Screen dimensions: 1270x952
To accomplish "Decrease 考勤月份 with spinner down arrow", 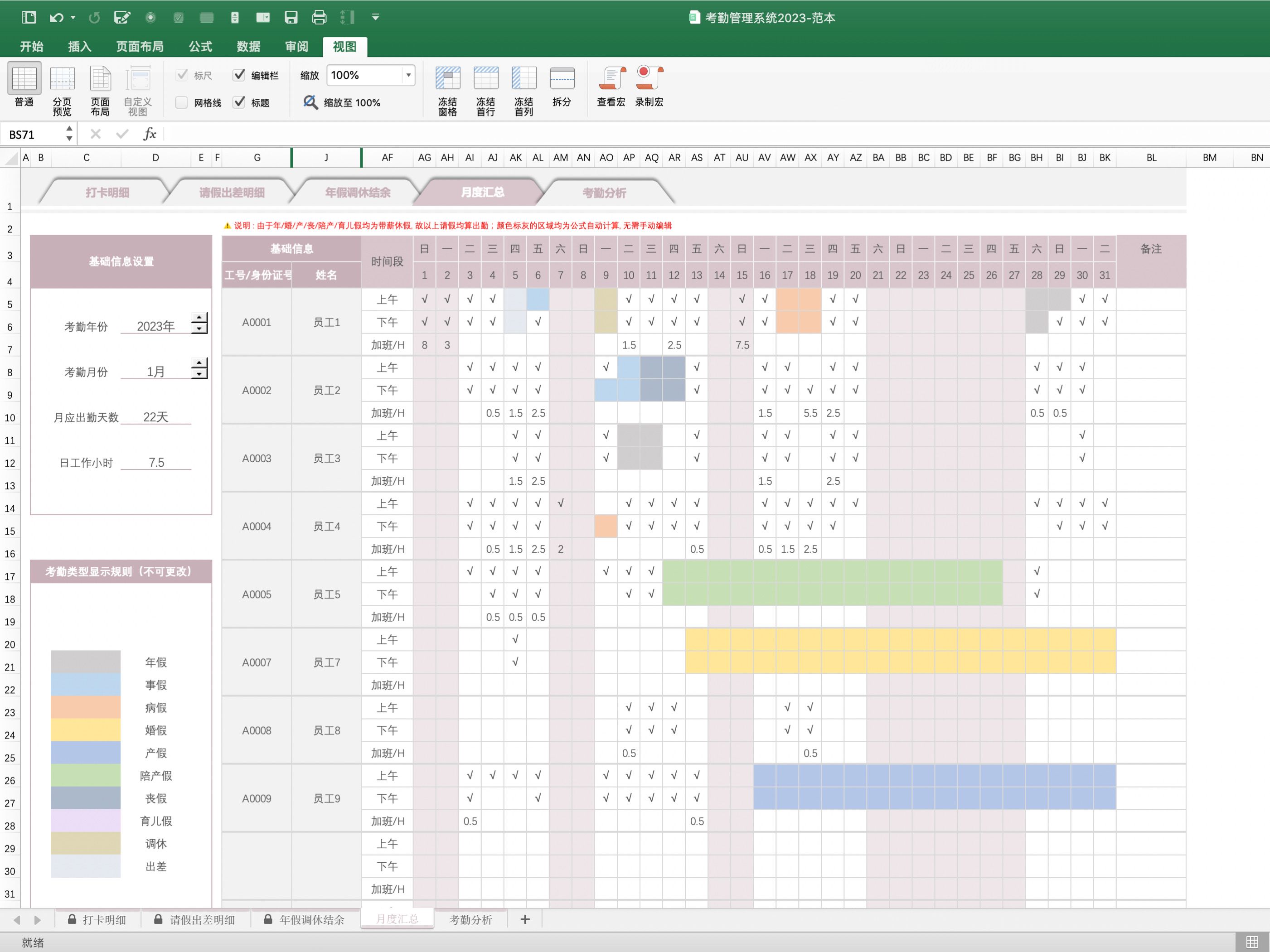I will coord(199,374).
